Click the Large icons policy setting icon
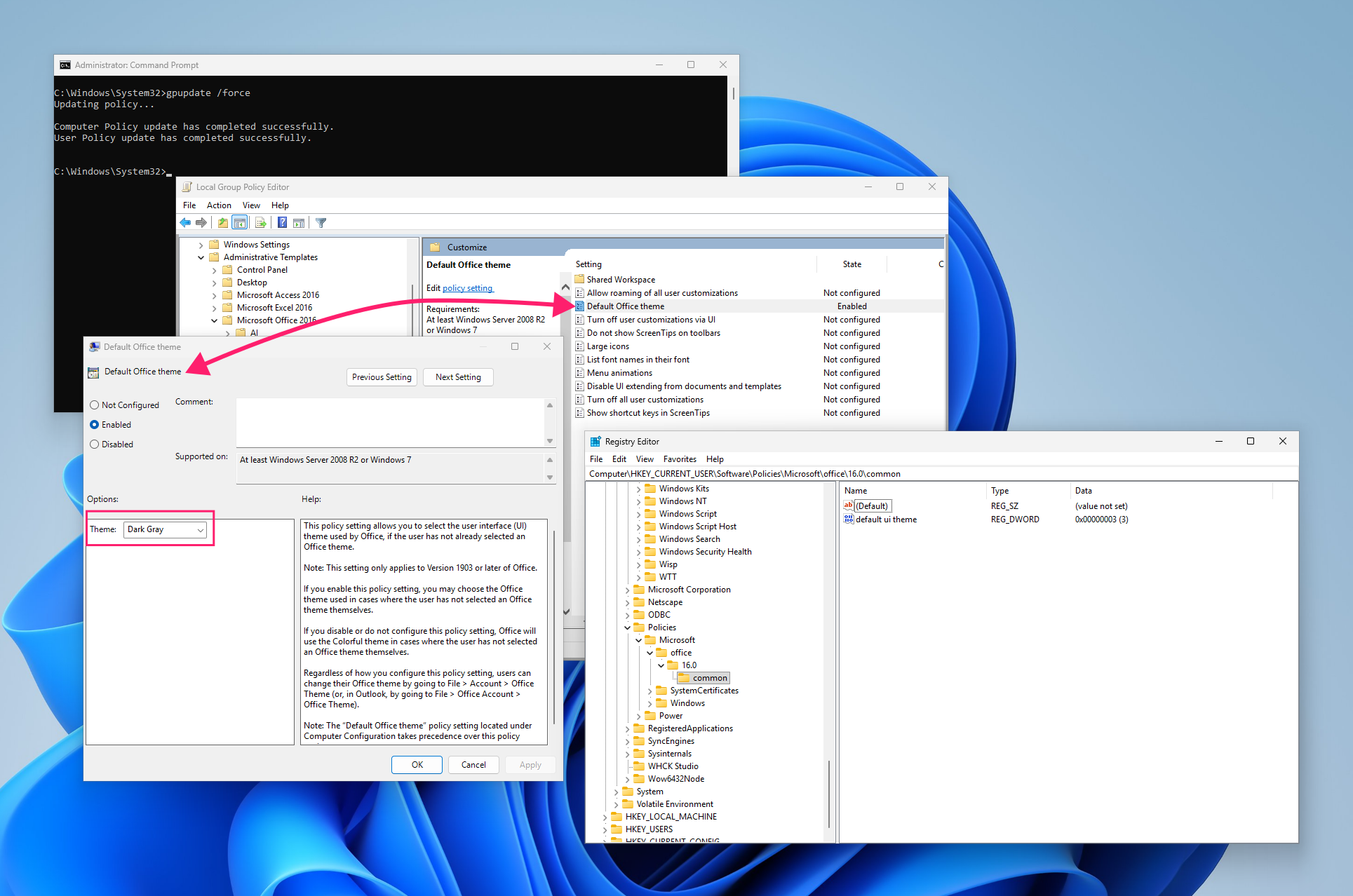Viewport: 1353px width, 896px height. click(x=579, y=346)
